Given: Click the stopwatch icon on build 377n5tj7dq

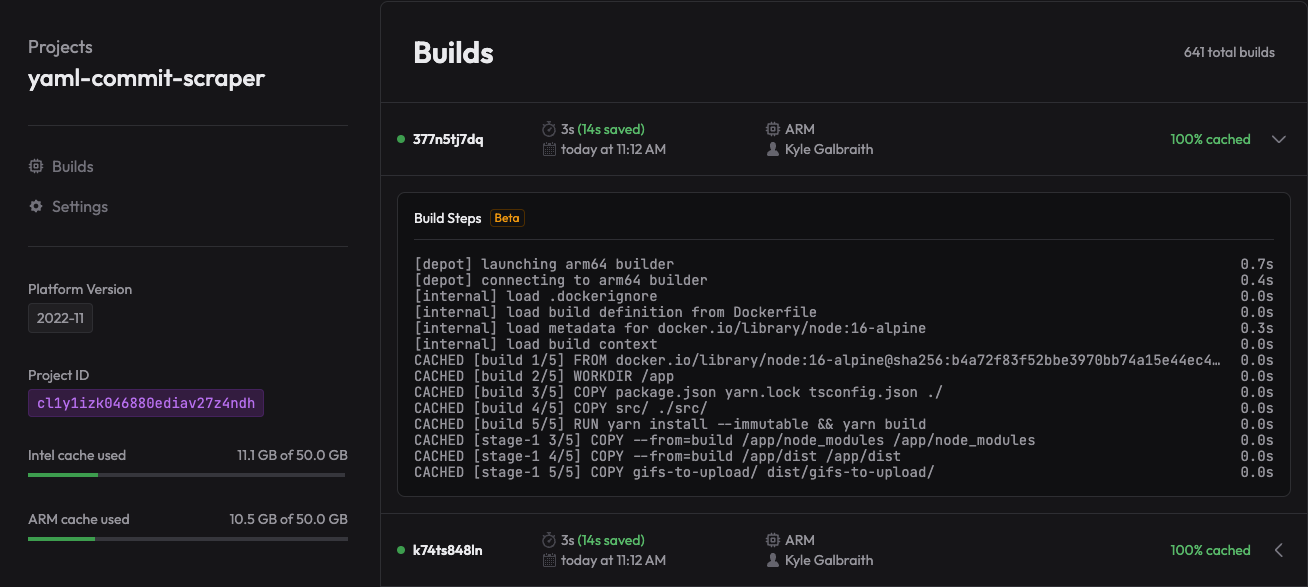Looking at the screenshot, I should click(x=548, y=129).
